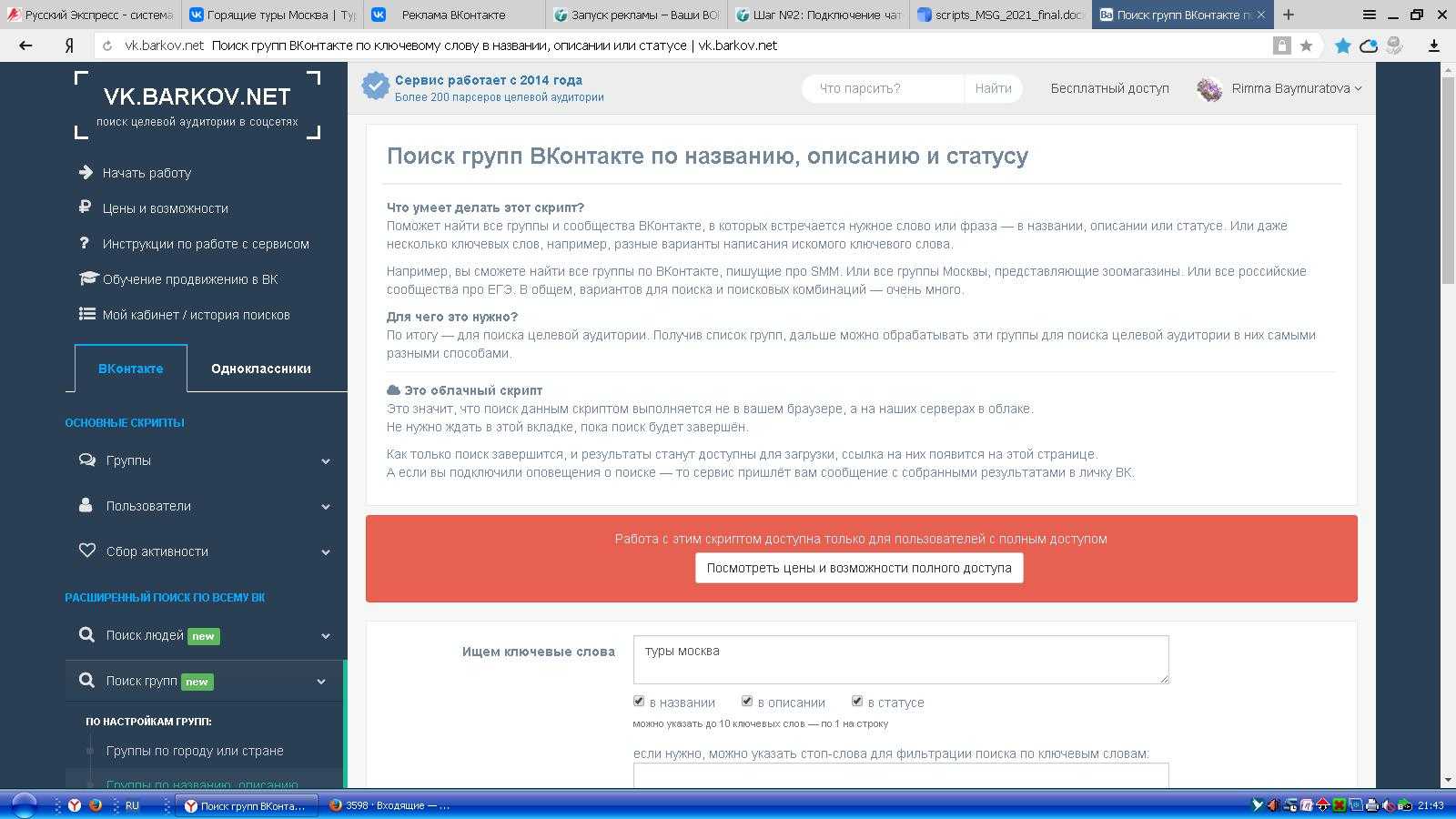
Task: Expand the Поиск людей section
Action: point(205,635)
